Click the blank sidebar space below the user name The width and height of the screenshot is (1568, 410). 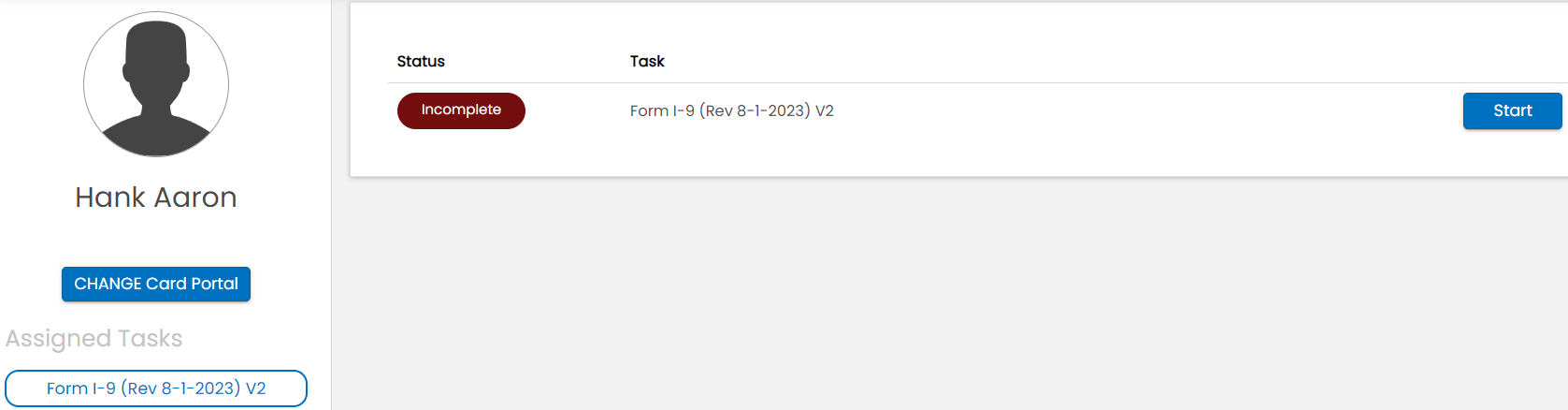coord(156,240)
